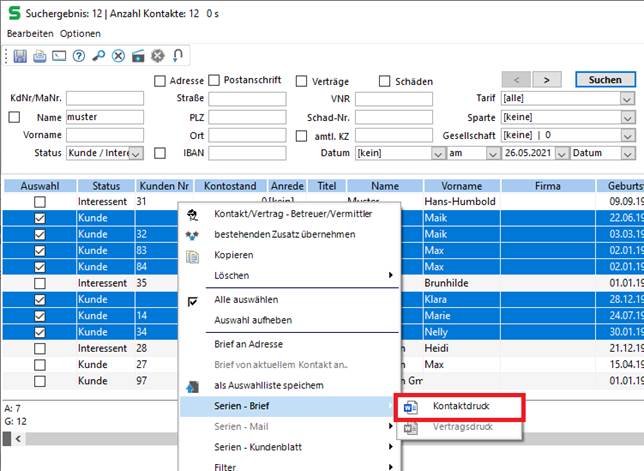
Task: Tick the Verträge checkbox
Action: tap(303, 81)
